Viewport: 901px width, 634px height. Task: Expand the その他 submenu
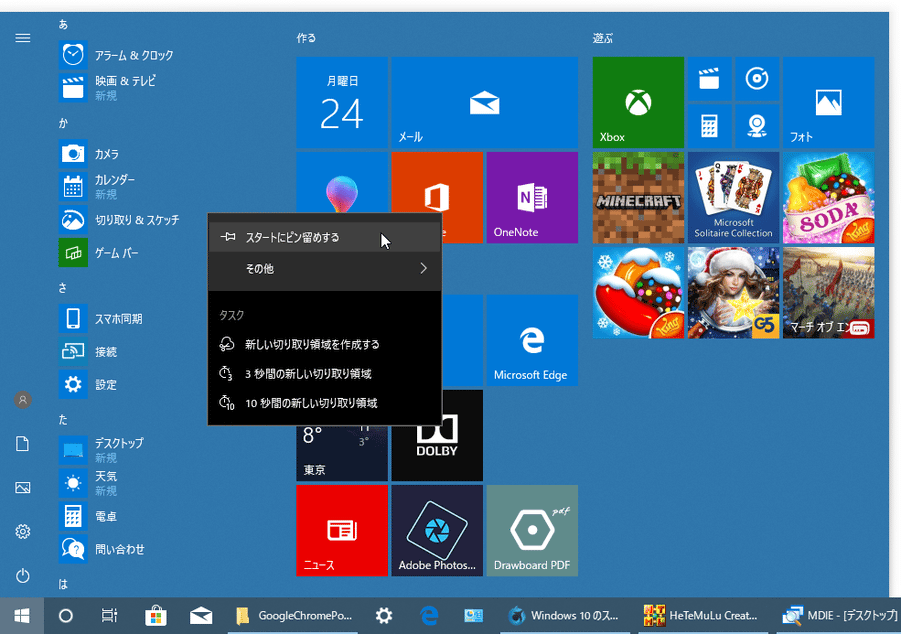point(325,268)
